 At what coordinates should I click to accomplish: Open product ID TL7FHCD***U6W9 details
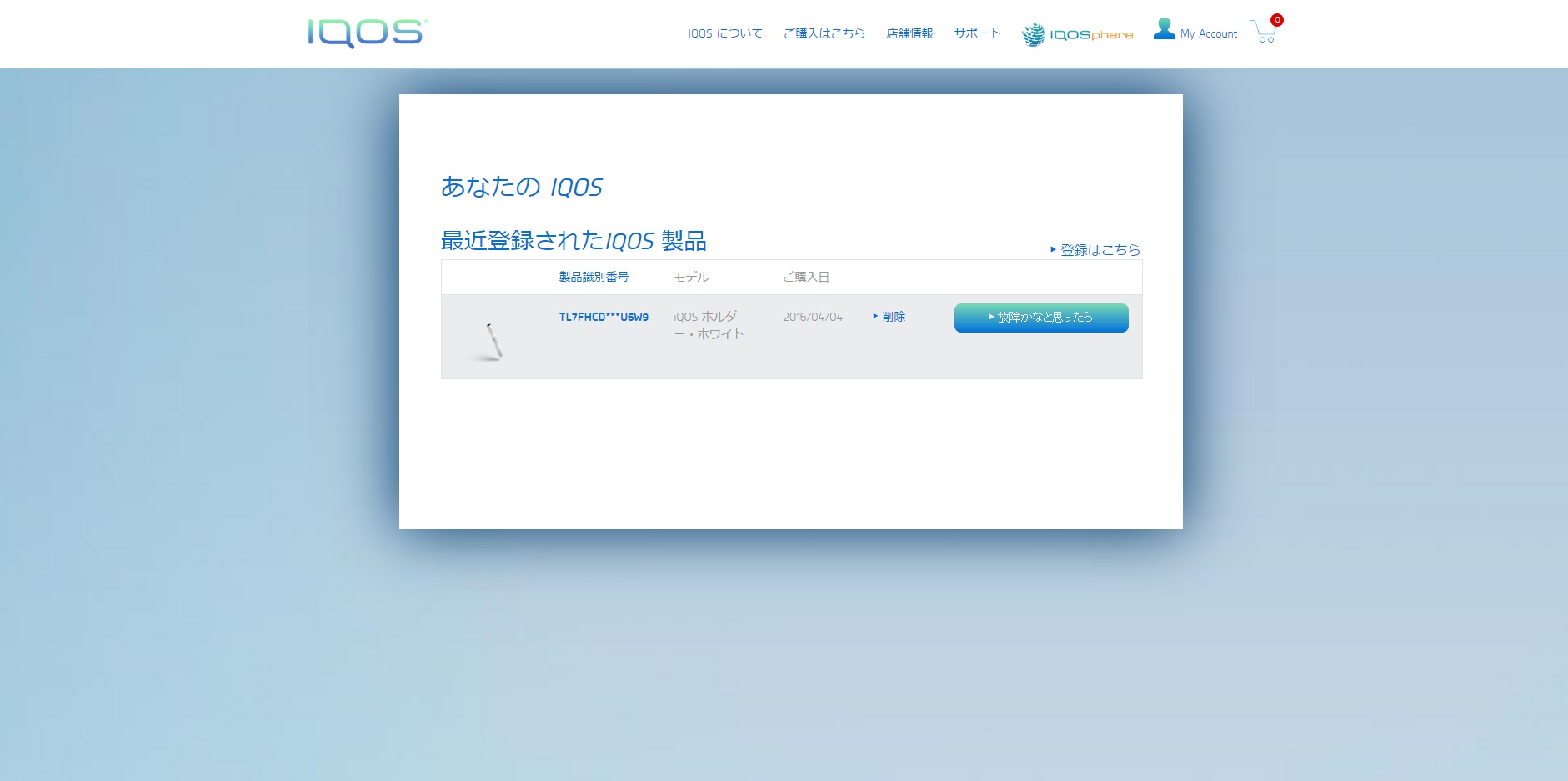603,317
